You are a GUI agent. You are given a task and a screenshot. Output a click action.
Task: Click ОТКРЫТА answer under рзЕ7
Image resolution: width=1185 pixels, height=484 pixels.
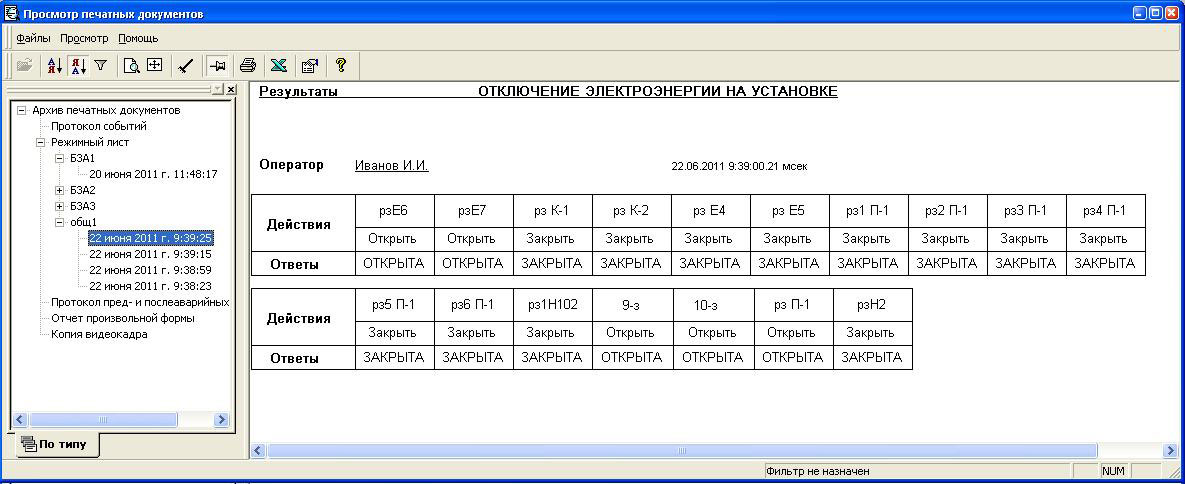(473, 263)
